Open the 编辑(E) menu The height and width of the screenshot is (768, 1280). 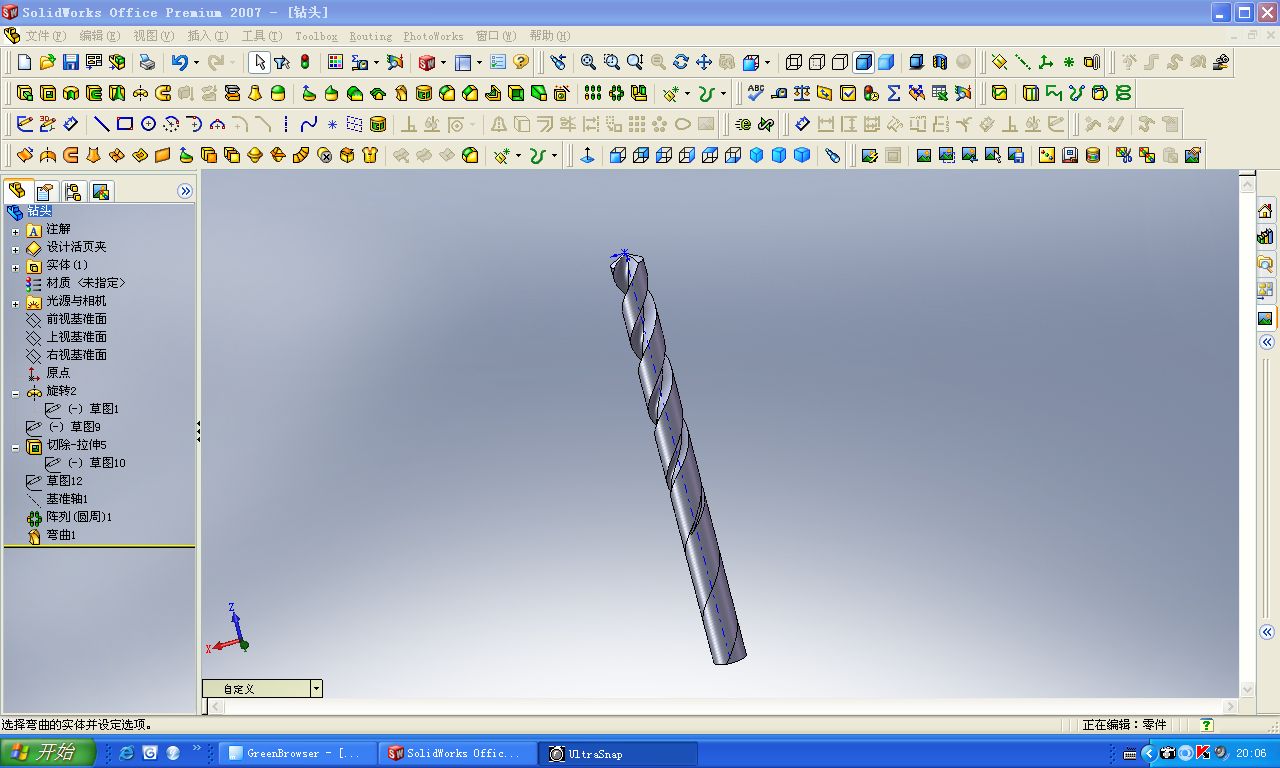click(x=100, y=36)
